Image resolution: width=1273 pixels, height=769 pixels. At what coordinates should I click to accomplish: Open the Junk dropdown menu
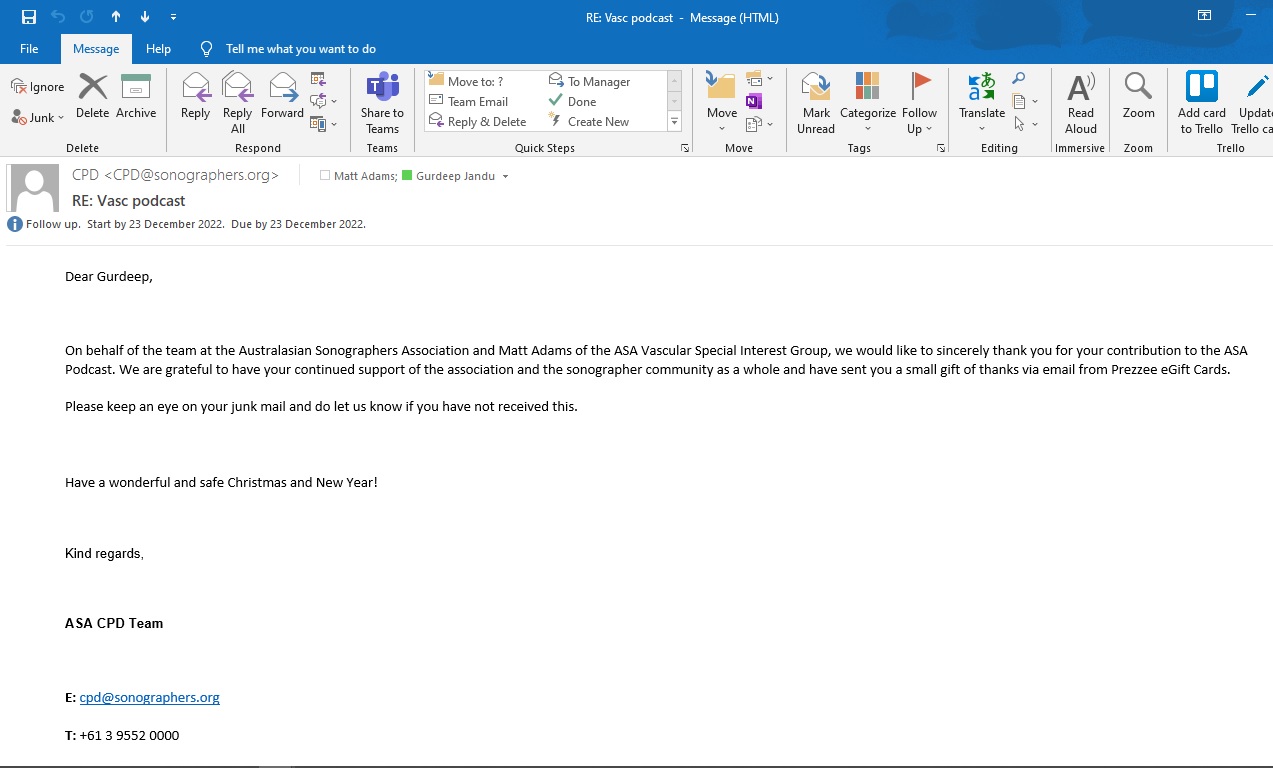point(39,117)
